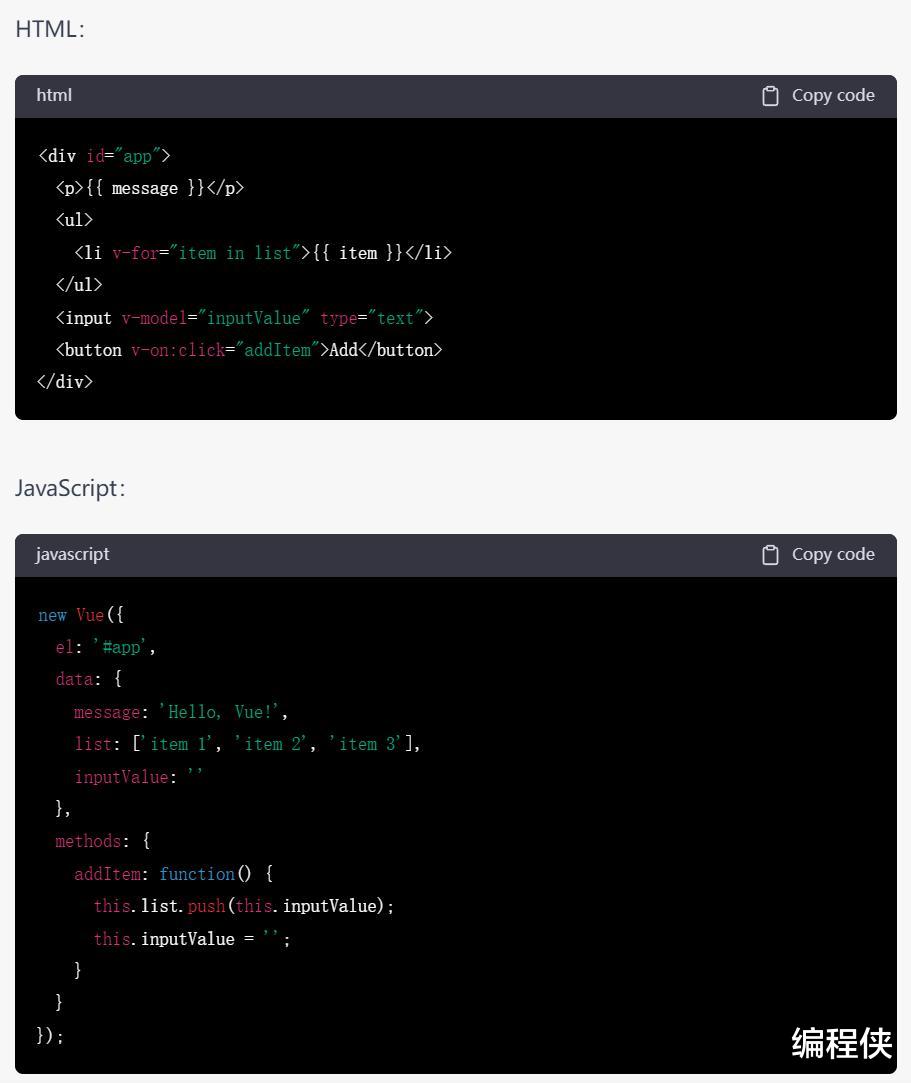Image resolution: width=911 pixels, height=1083 pixels.
Task: Click the new Vue({ code line
Action: tap(81, 615)
